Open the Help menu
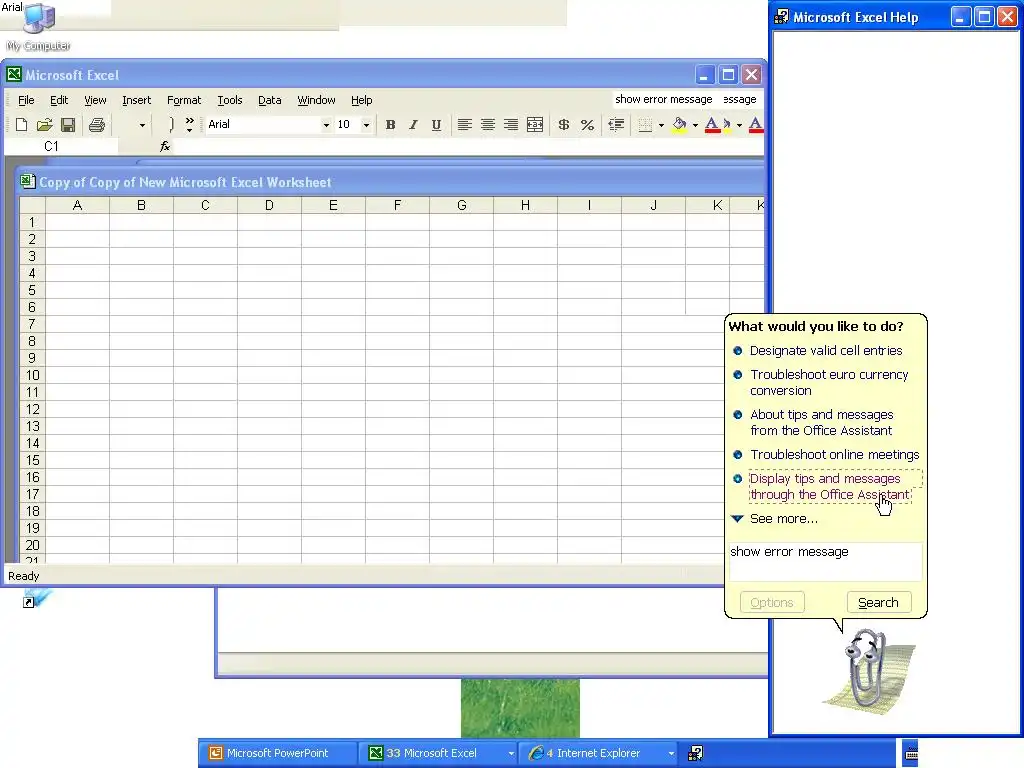This screenshot has height=768, width=1024. 362,100
